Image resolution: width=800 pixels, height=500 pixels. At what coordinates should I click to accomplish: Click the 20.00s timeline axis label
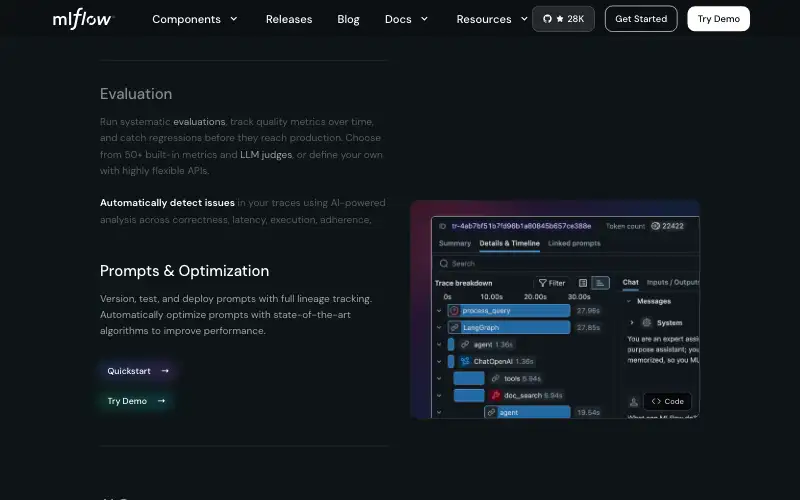(x=535, y=296)
